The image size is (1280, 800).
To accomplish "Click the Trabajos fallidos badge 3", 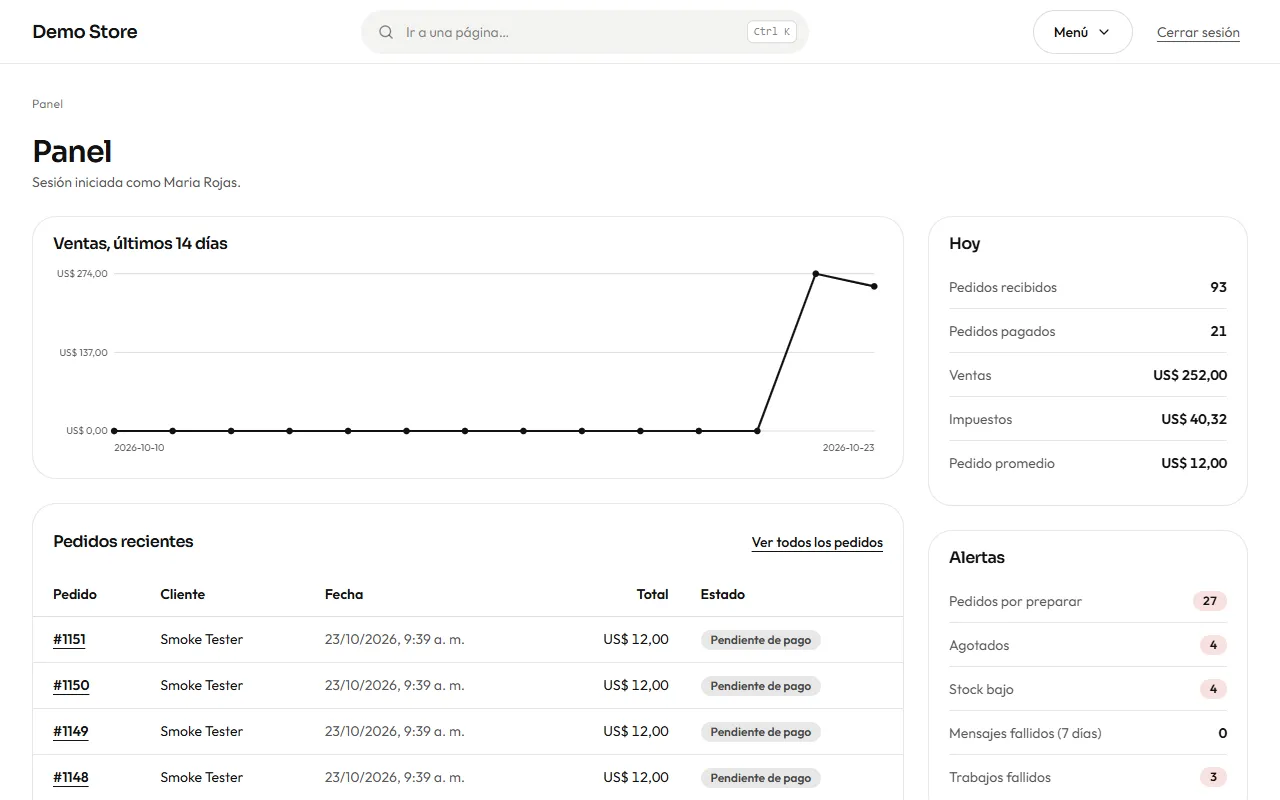I will 1213,777.
